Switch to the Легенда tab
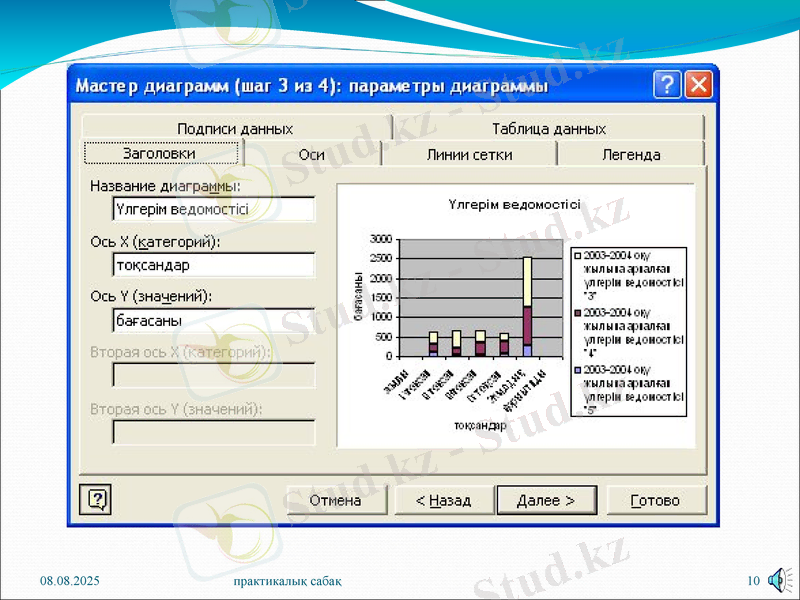The height and width of the screenshot is (600, 800). [x=630, y=153]
